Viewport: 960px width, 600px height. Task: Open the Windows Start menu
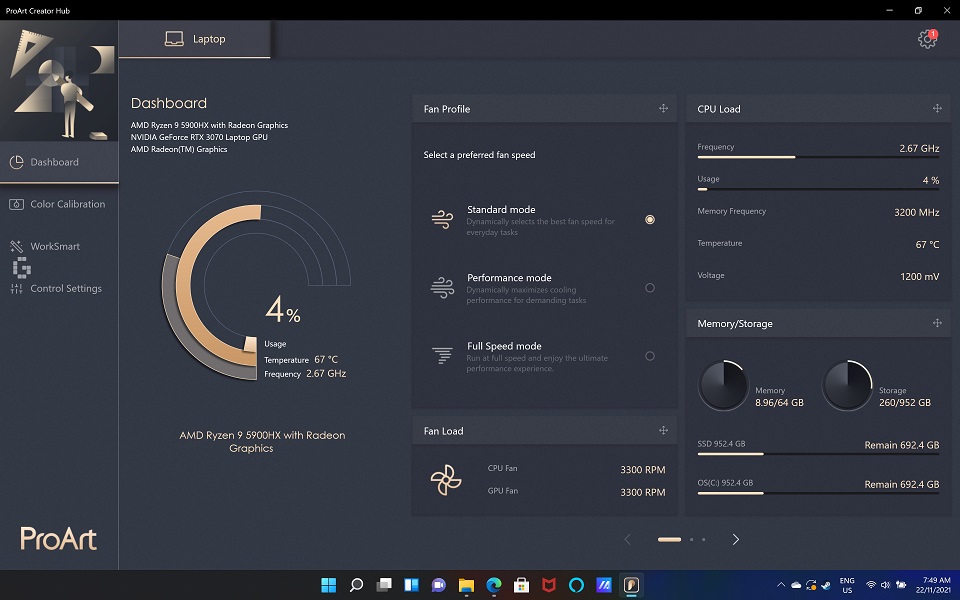click(329, 585)
